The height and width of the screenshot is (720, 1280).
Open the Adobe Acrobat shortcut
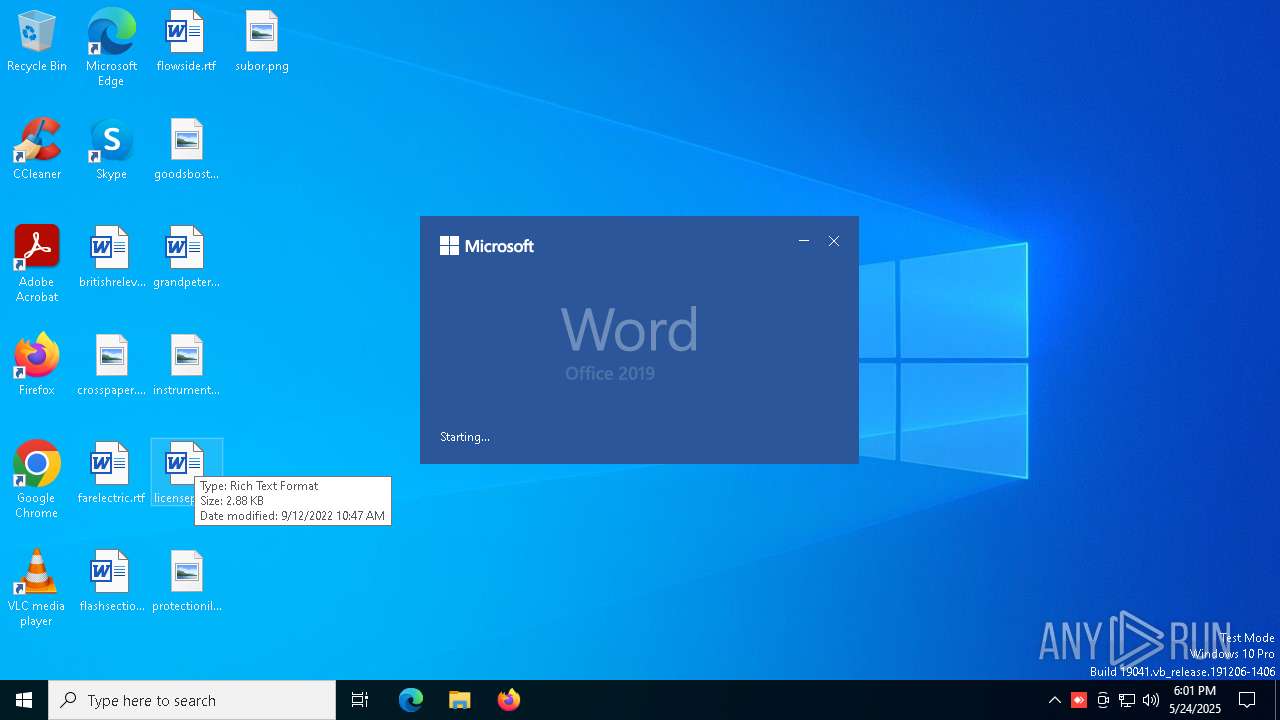pos(37,264)
